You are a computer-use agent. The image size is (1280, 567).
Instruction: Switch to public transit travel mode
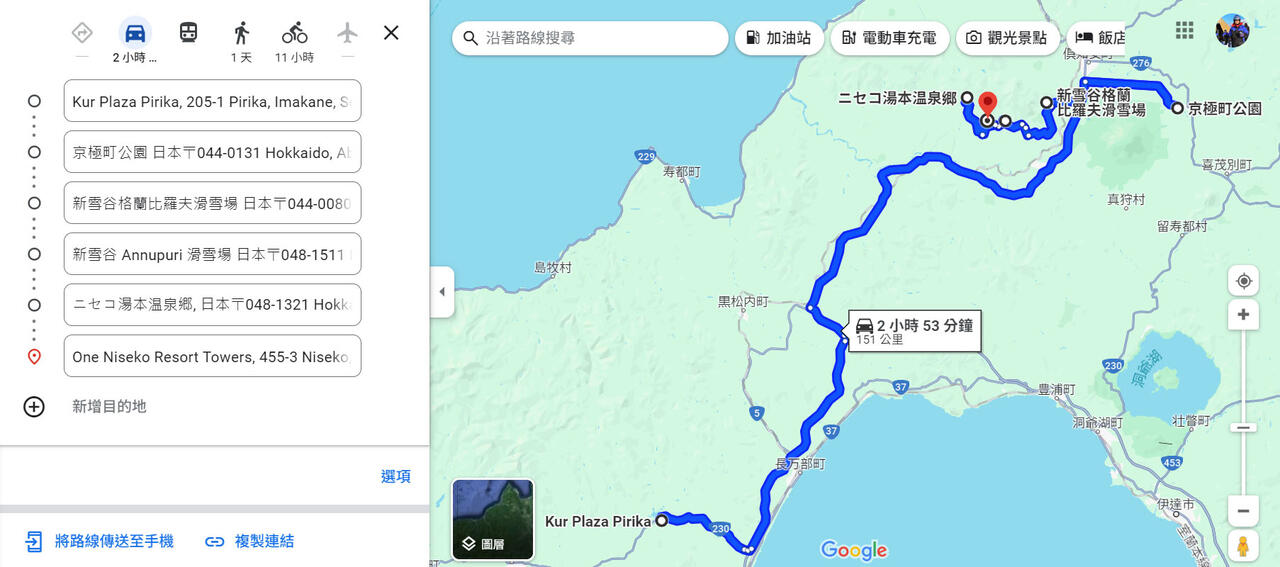tap(188, 32)
